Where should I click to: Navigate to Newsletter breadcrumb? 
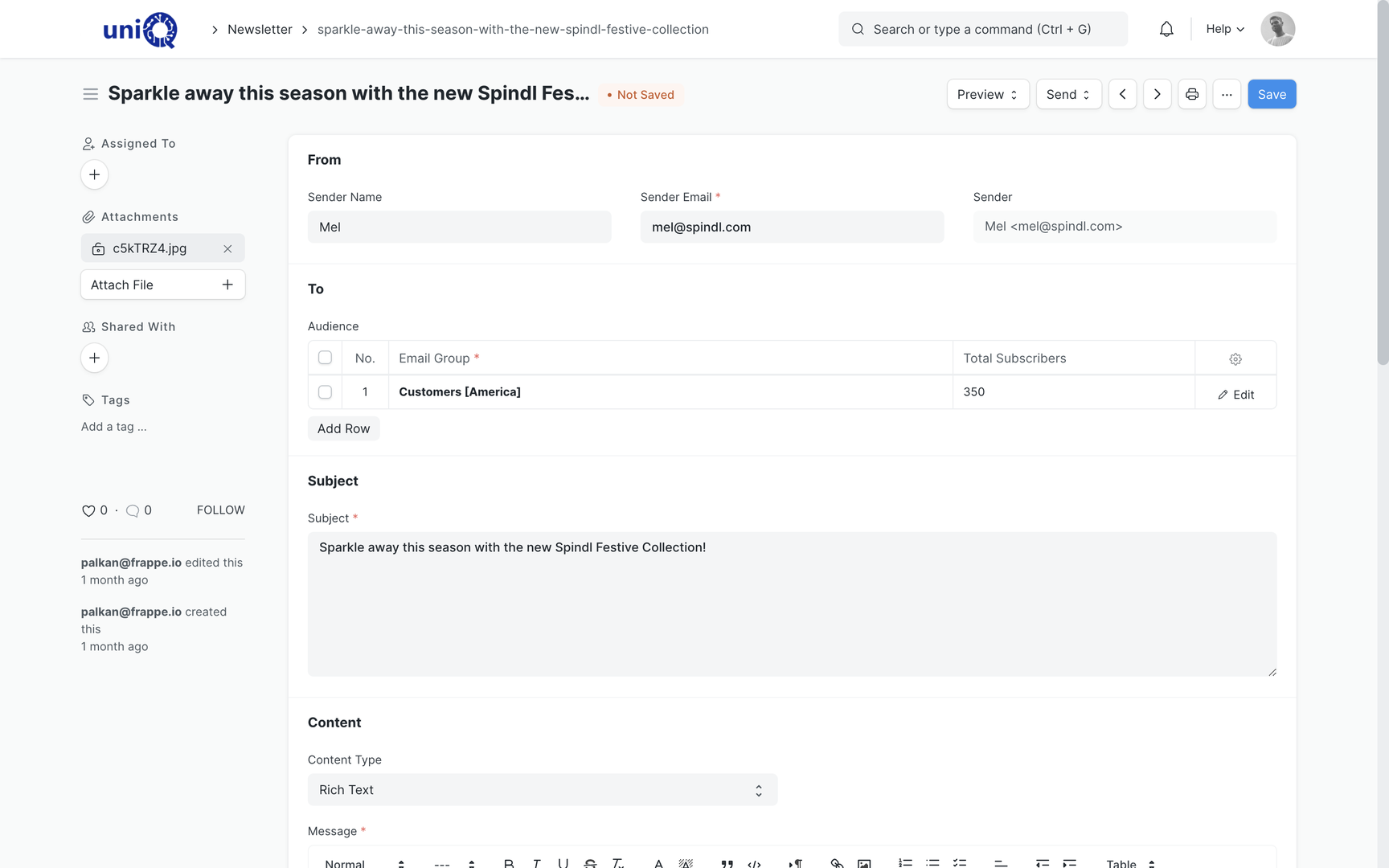point(260,29)
